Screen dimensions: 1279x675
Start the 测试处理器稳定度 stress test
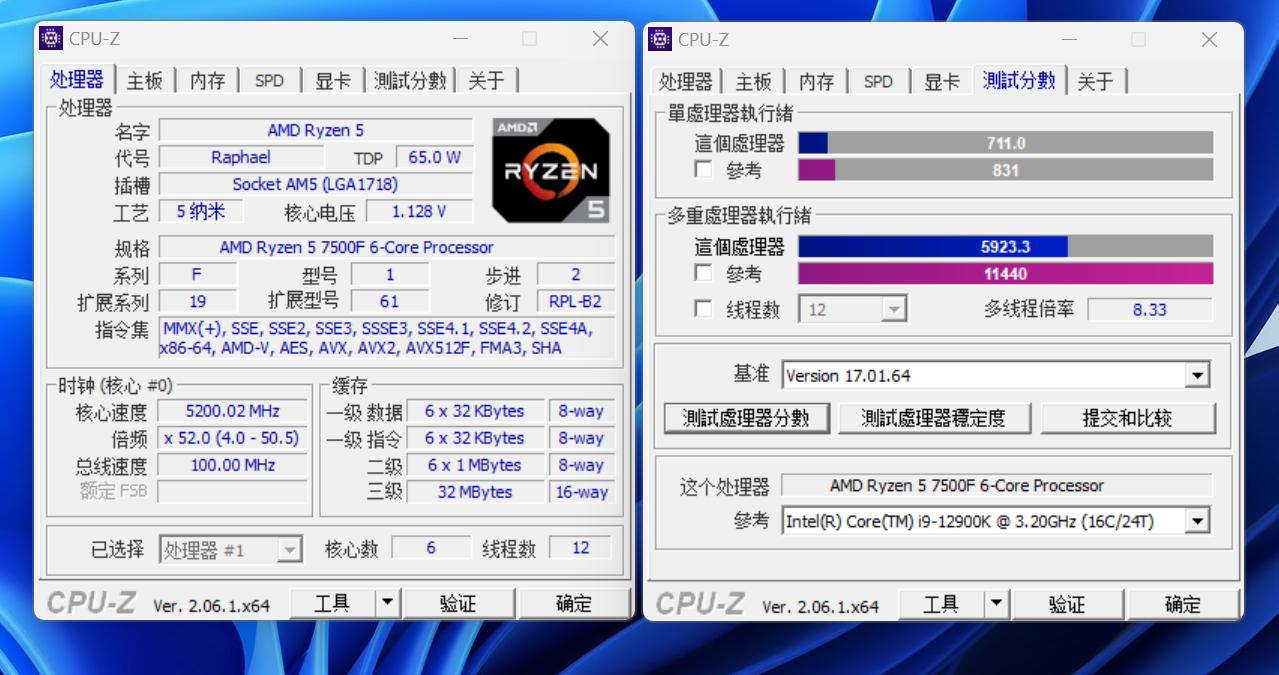(935, 418)
